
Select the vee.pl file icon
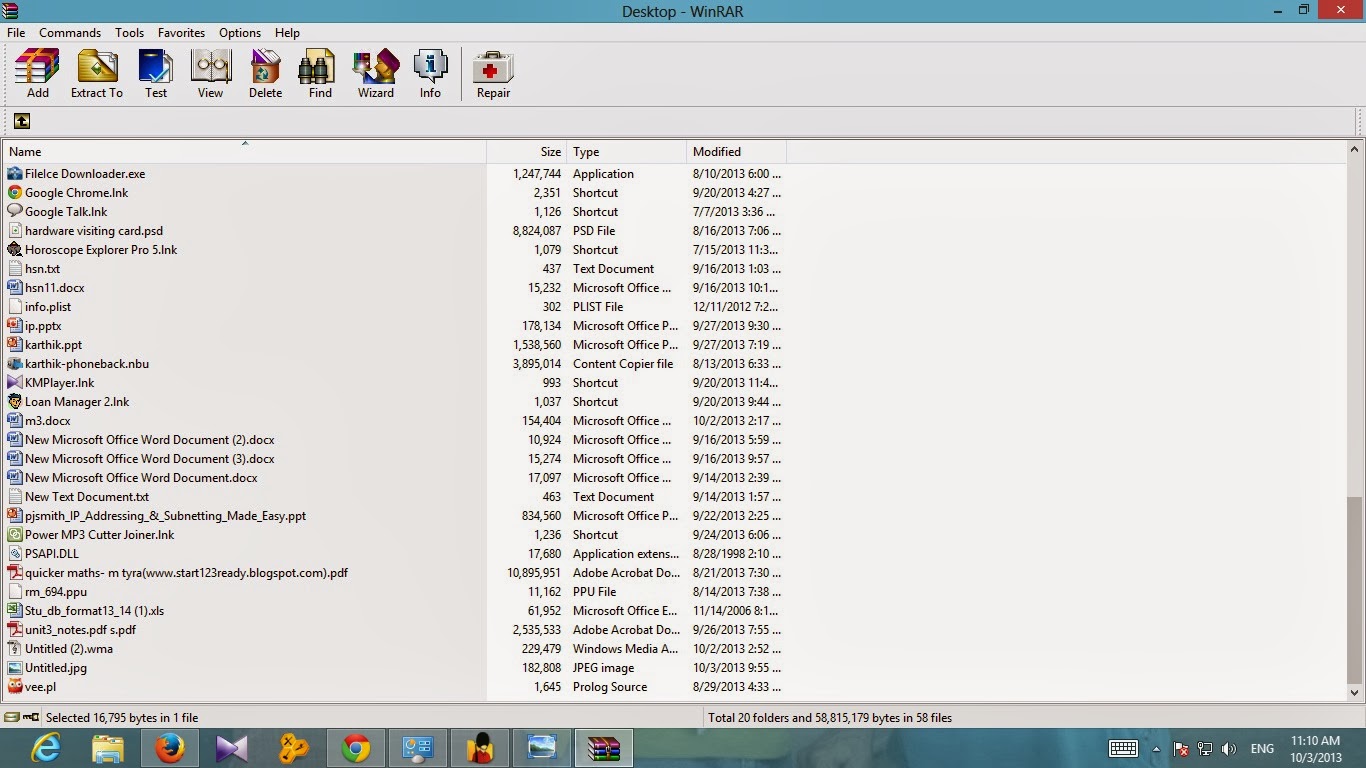click(15, 687)
